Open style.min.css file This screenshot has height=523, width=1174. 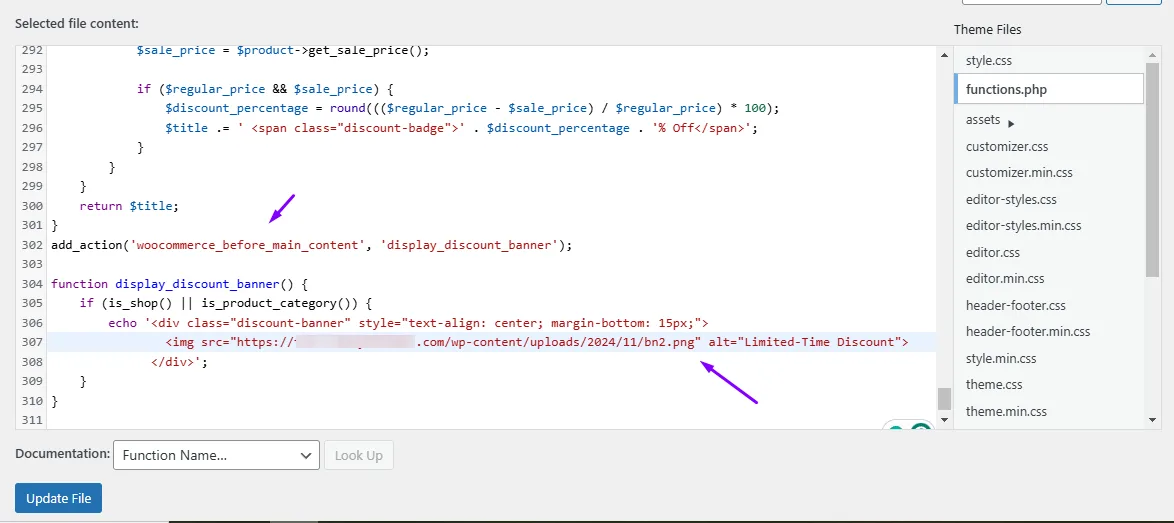[x=1001, y=358]
